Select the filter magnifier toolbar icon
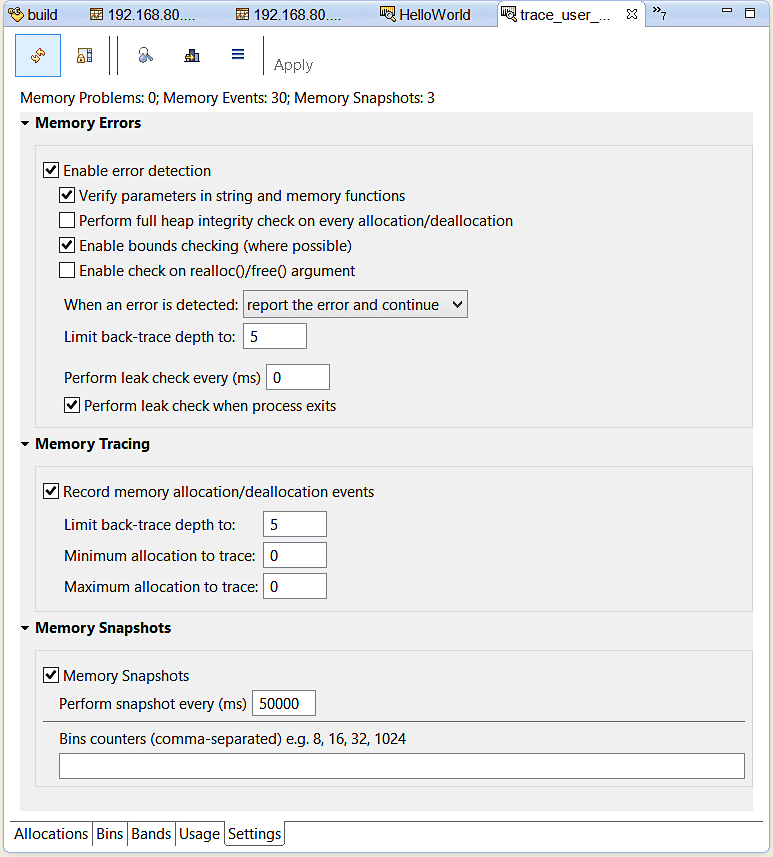 click(x=144, y=55)
